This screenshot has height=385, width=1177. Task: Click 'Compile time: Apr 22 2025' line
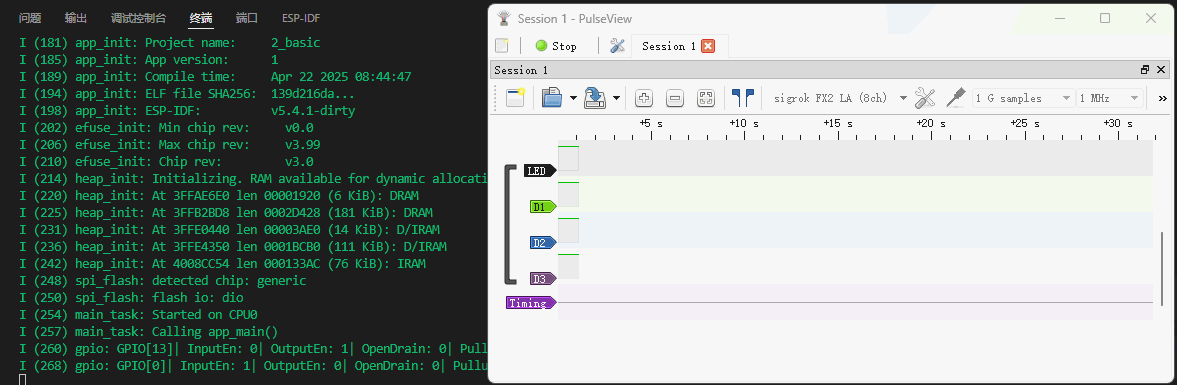[215, 77]
